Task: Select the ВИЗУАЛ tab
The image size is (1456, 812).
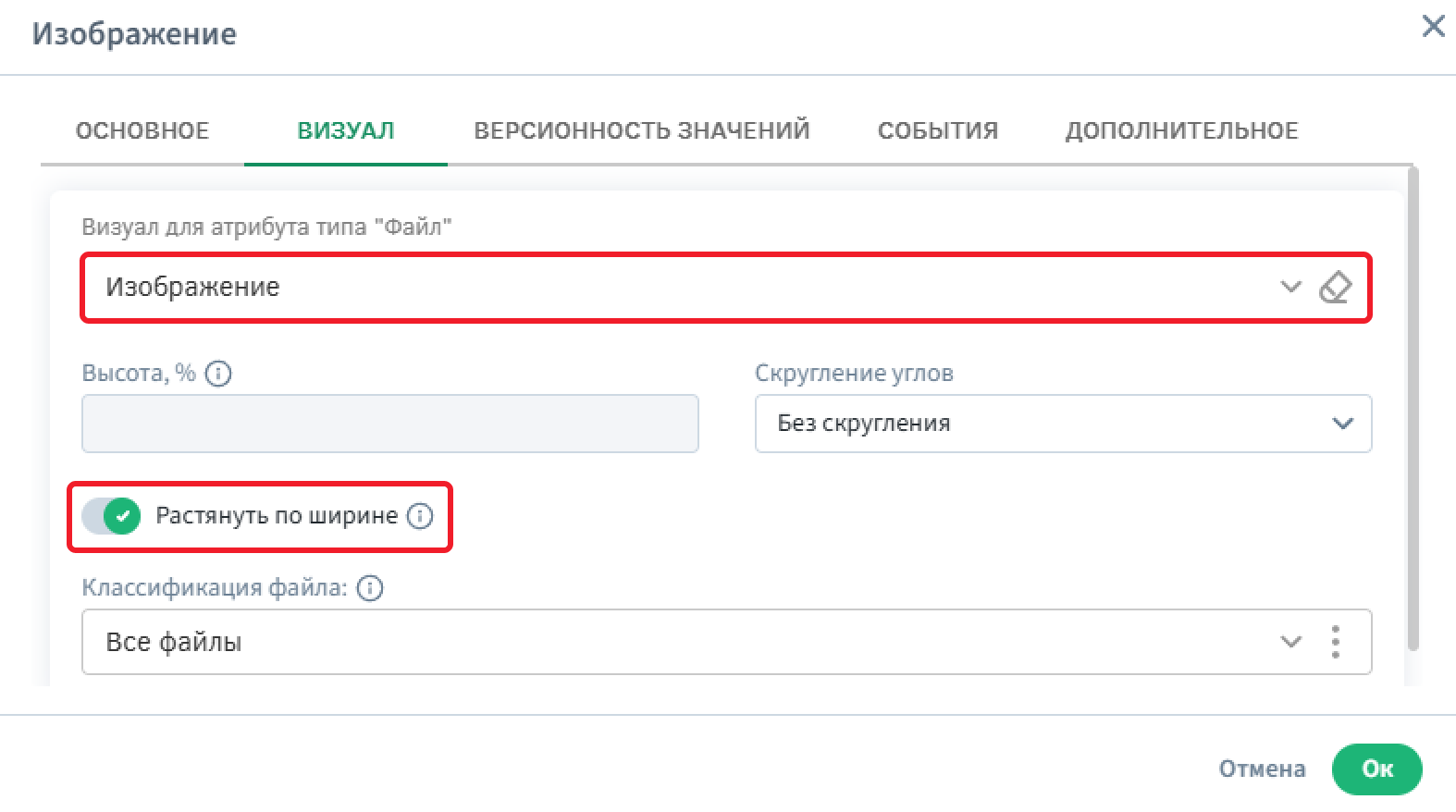Action: pos(346,130)
